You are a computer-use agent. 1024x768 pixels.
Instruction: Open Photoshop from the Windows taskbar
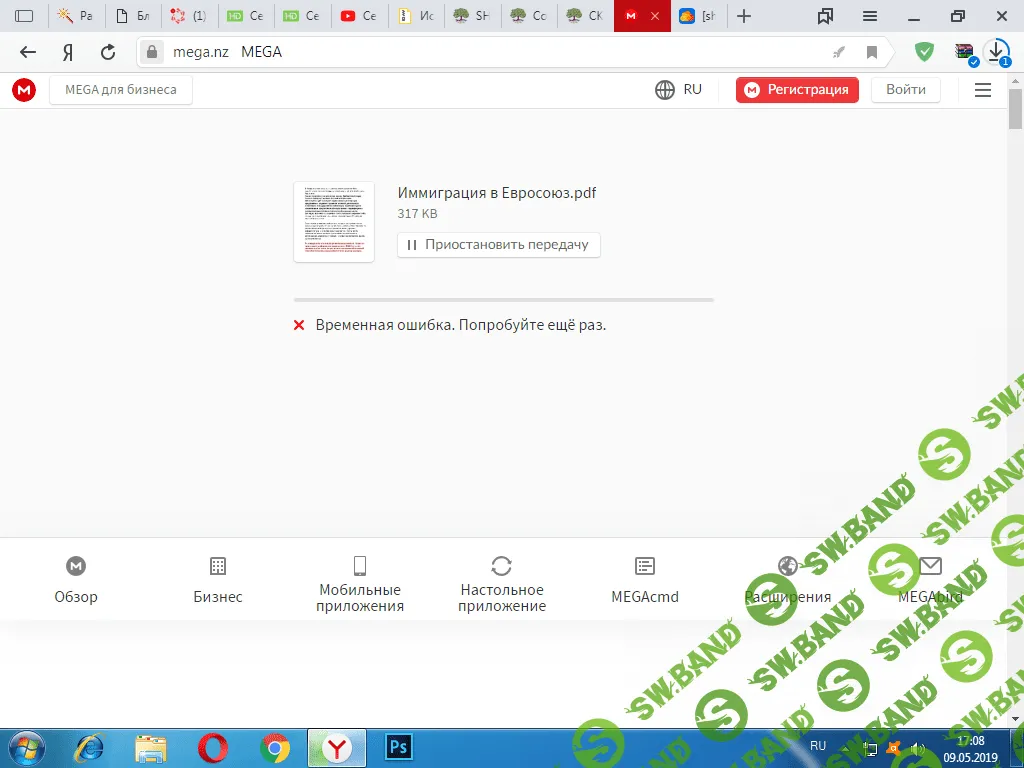coord(400,746)
